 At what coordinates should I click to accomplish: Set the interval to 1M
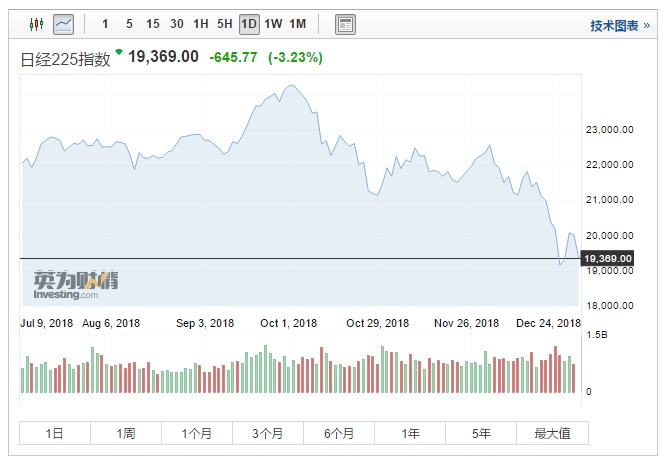click(297, 23)
